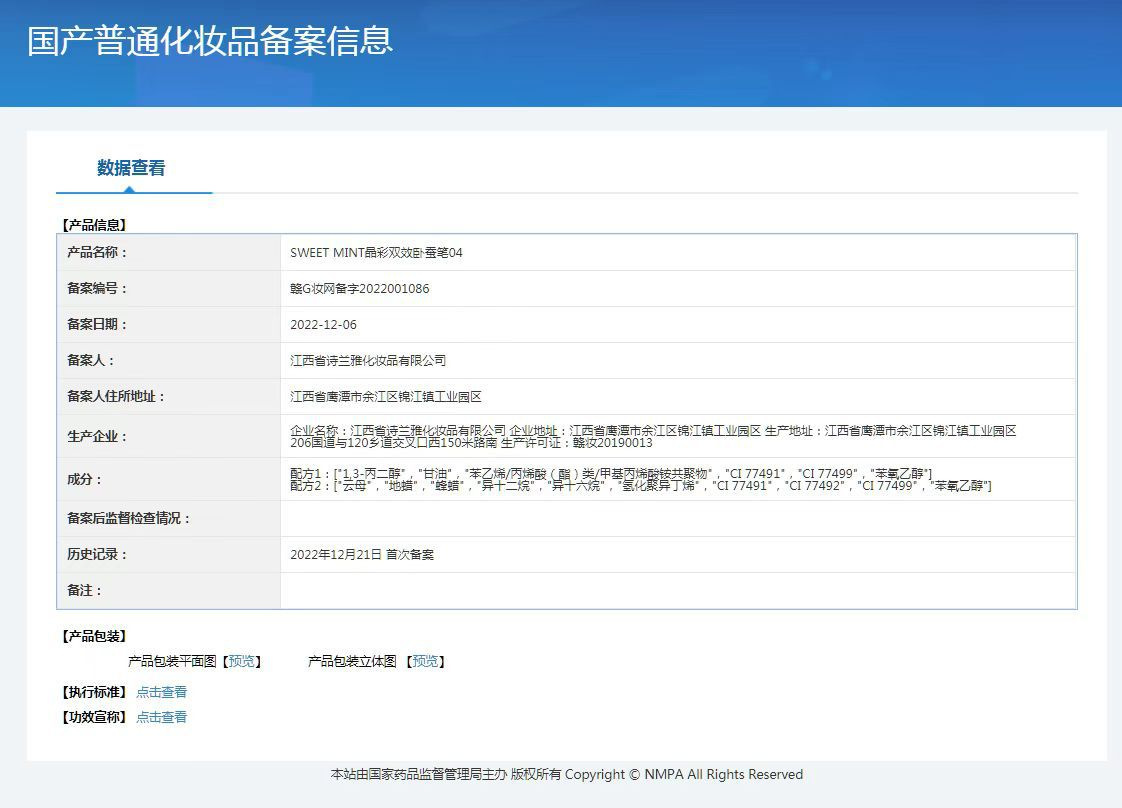Click the 生产企业 details text

[653, 437]
